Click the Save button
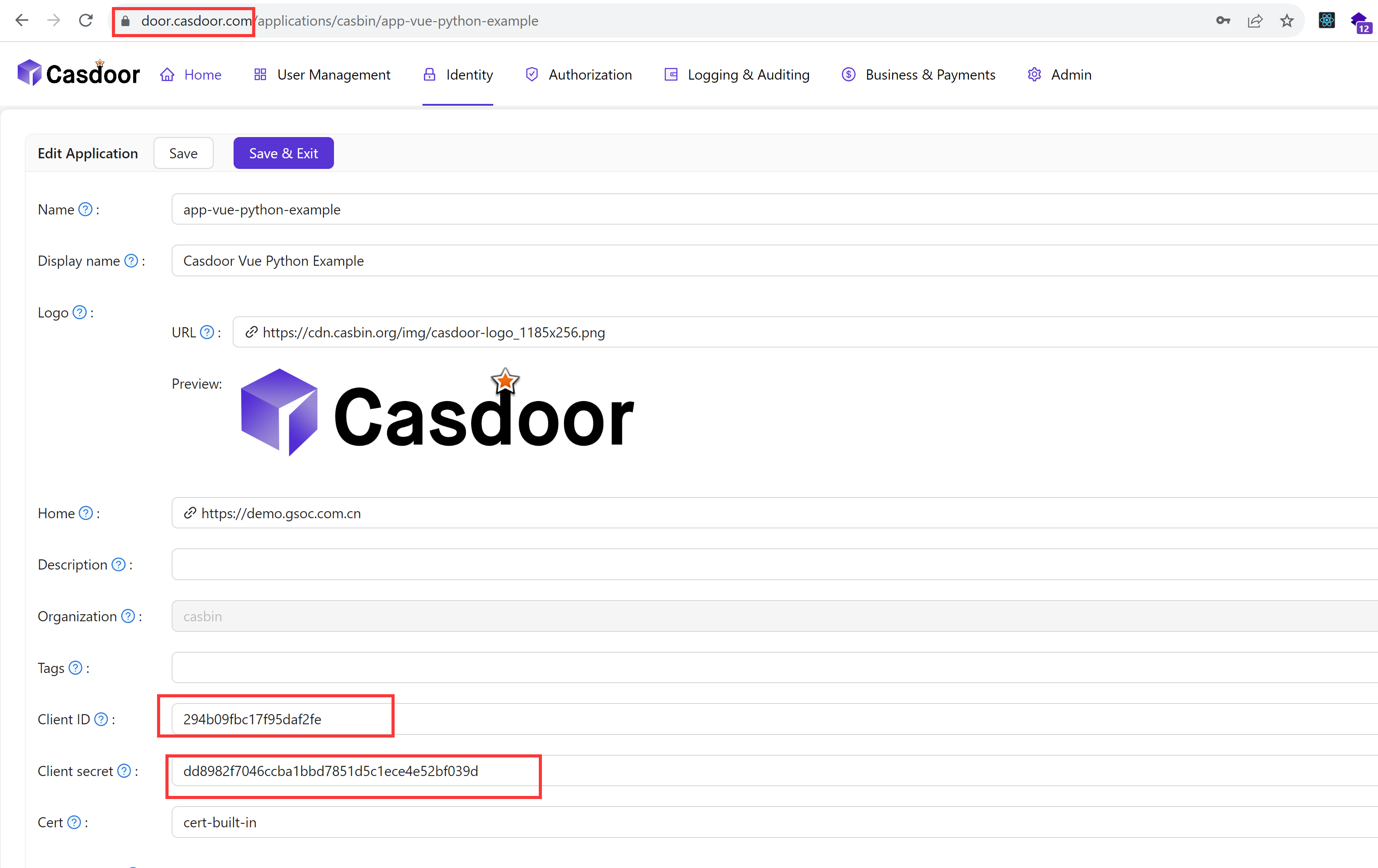 (x=183, y=153)
